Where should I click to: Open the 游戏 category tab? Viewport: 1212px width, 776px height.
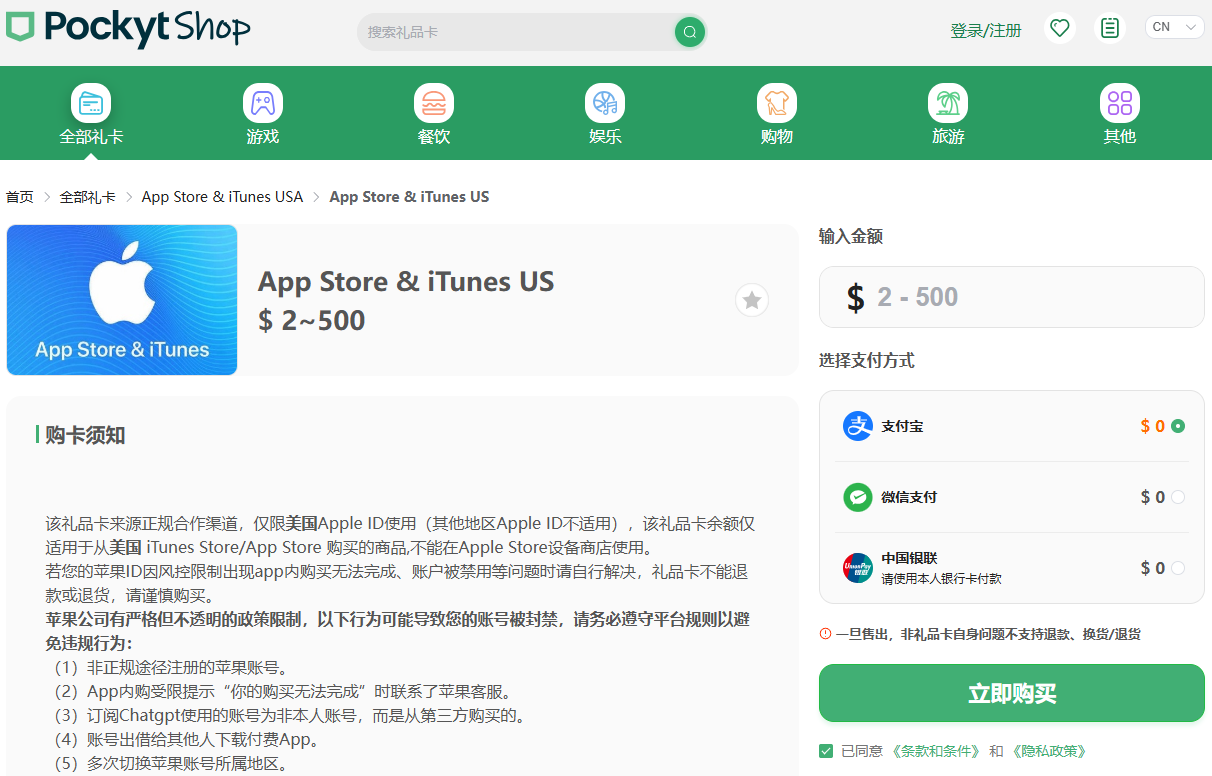[263, 115]
